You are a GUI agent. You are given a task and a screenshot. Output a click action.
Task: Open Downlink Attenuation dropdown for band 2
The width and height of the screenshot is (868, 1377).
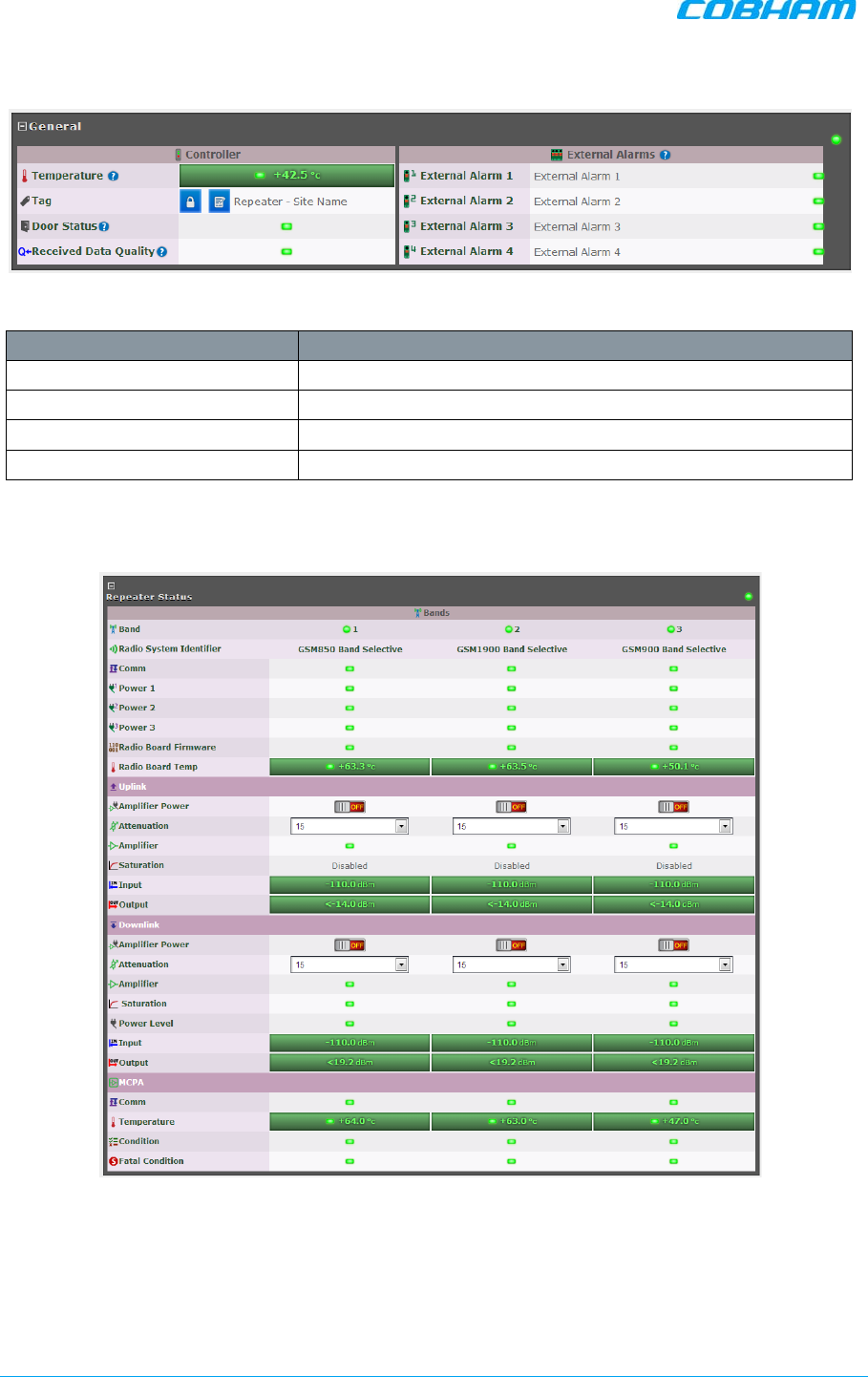(x=512, y=964)
